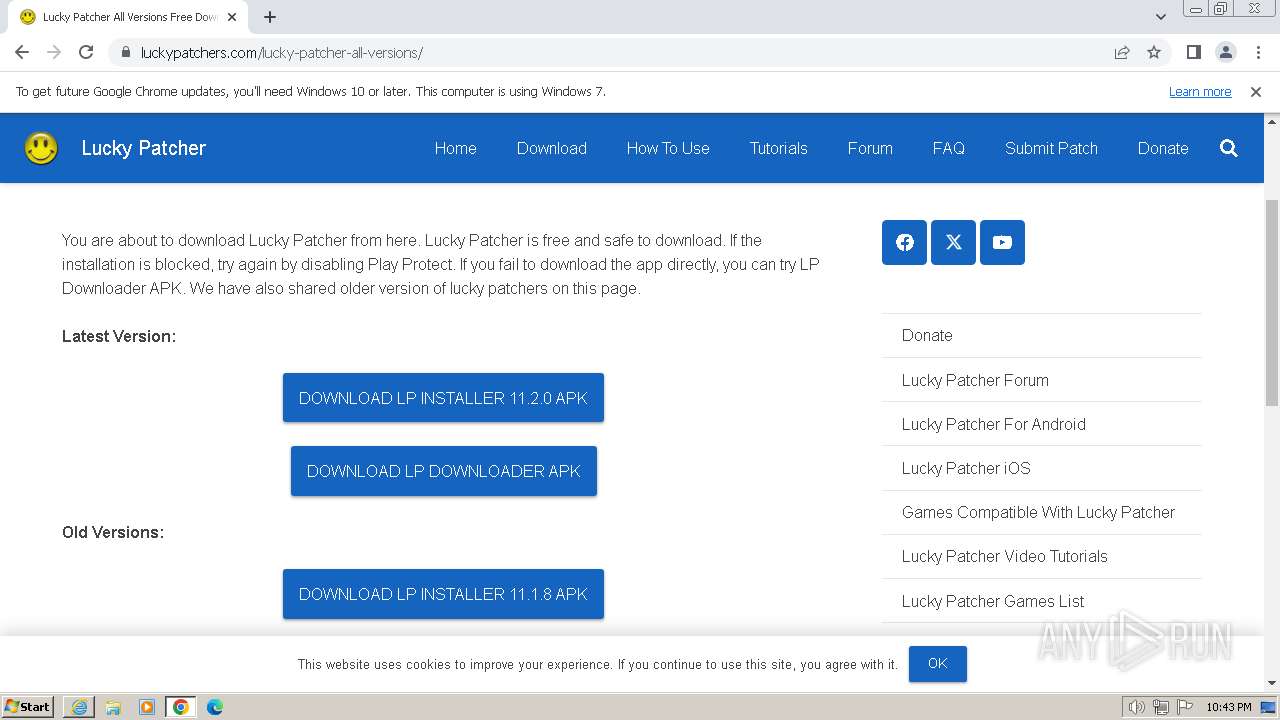Open Microsoft Edge from the taskbar
The width and height of the screenshot is (1280, 720).
click(x=215, y=706)
